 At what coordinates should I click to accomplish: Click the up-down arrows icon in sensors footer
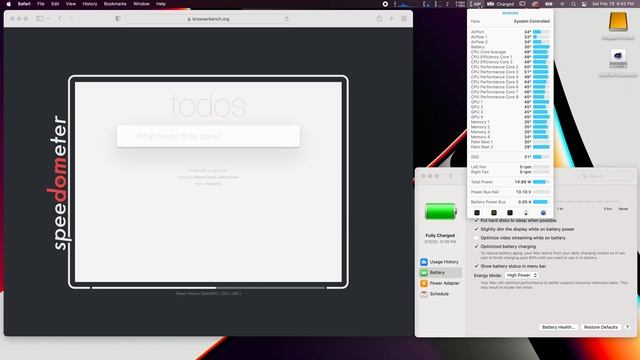526,213
